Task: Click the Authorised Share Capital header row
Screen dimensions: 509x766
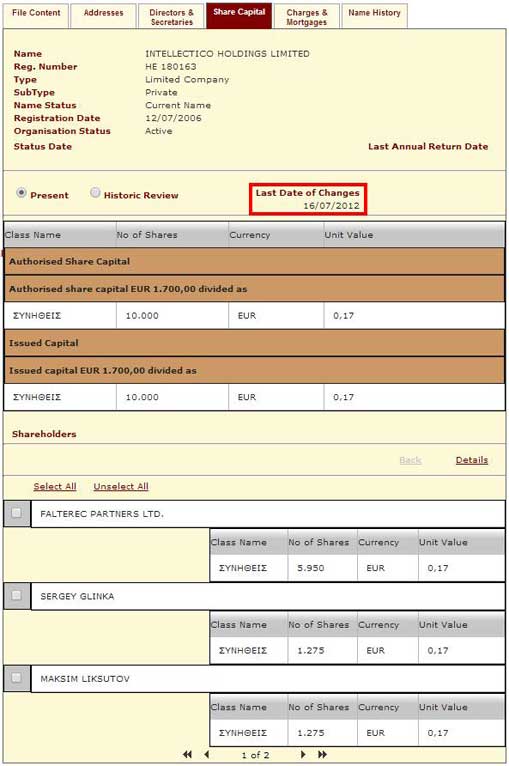Action: (254, 261)
